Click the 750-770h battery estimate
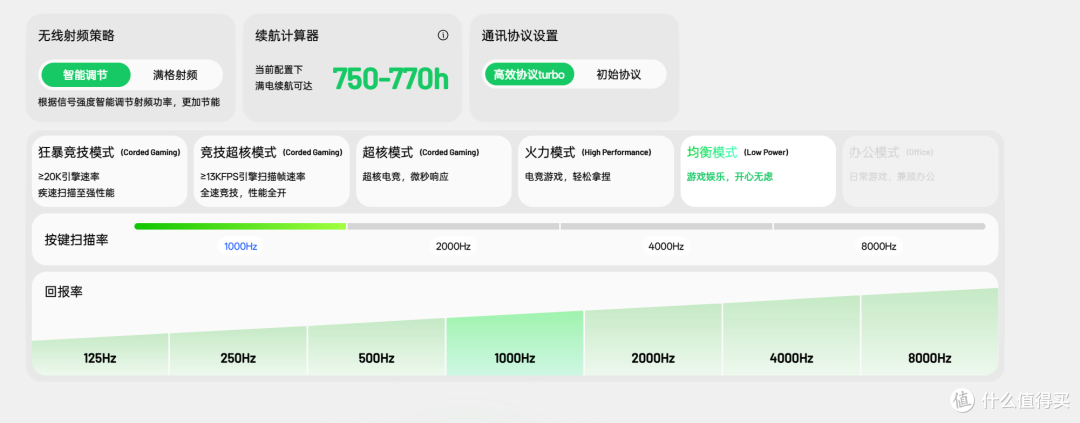This screenshot has width=1080, height=423. pos(391,79)
